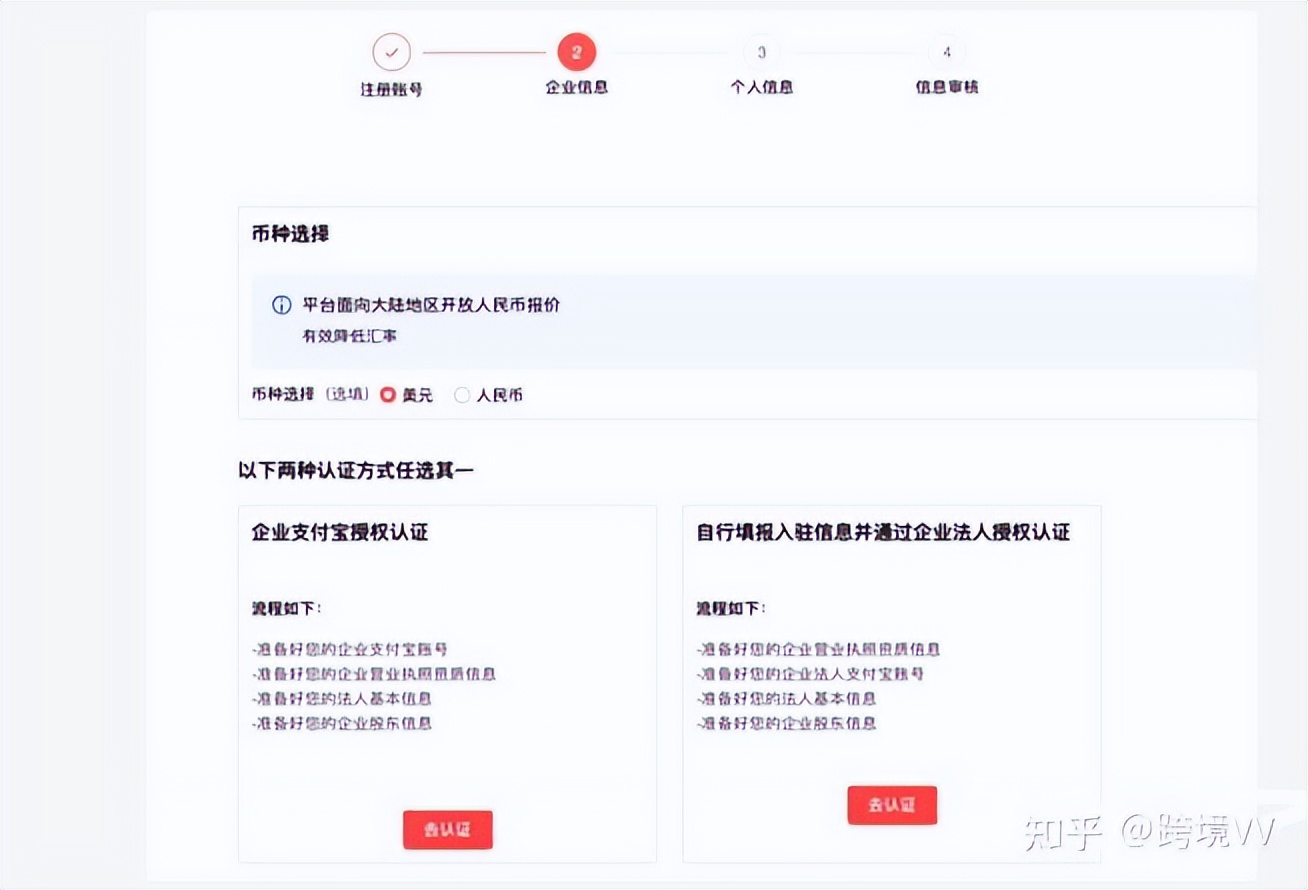Click the red step 2 circle icon
1308x890 pixels.
[575, 51]
